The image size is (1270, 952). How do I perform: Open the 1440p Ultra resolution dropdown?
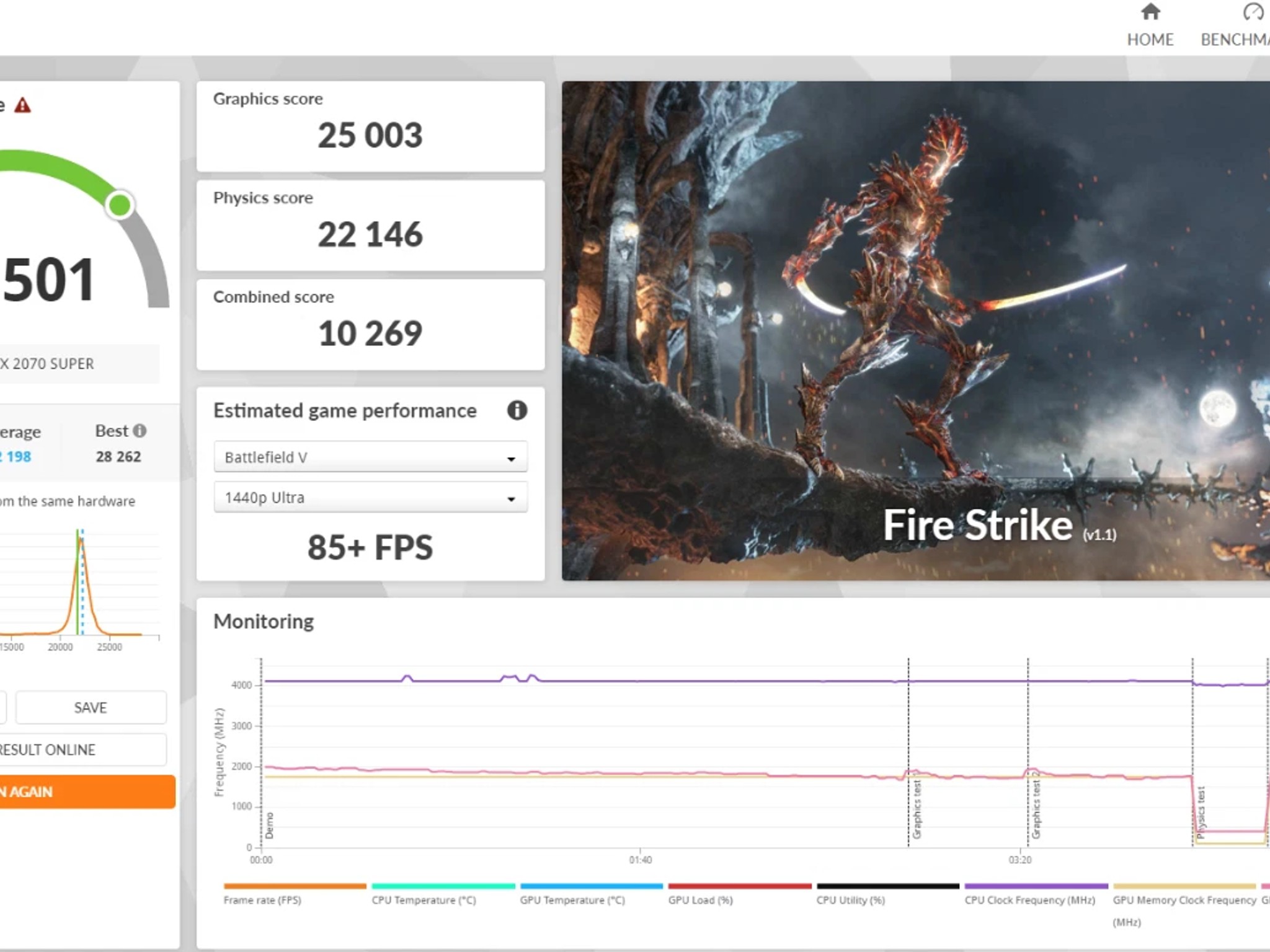(x=370, y=498)
